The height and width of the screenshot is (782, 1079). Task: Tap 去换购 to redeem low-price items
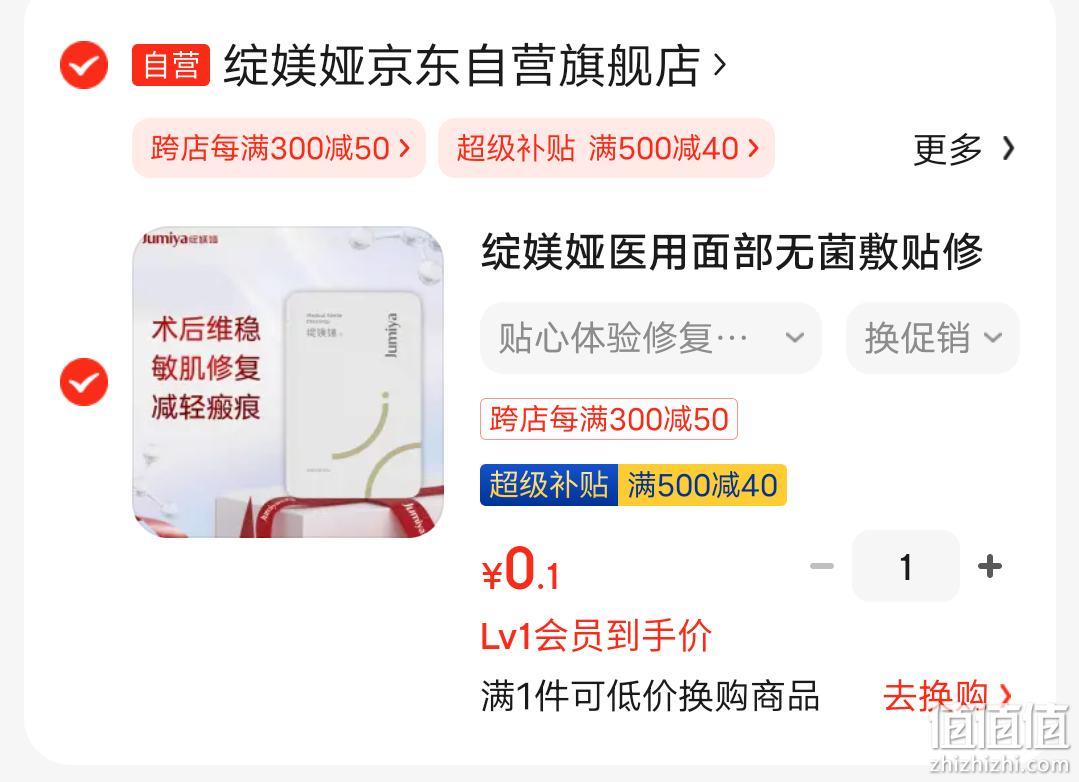(948, 696)
